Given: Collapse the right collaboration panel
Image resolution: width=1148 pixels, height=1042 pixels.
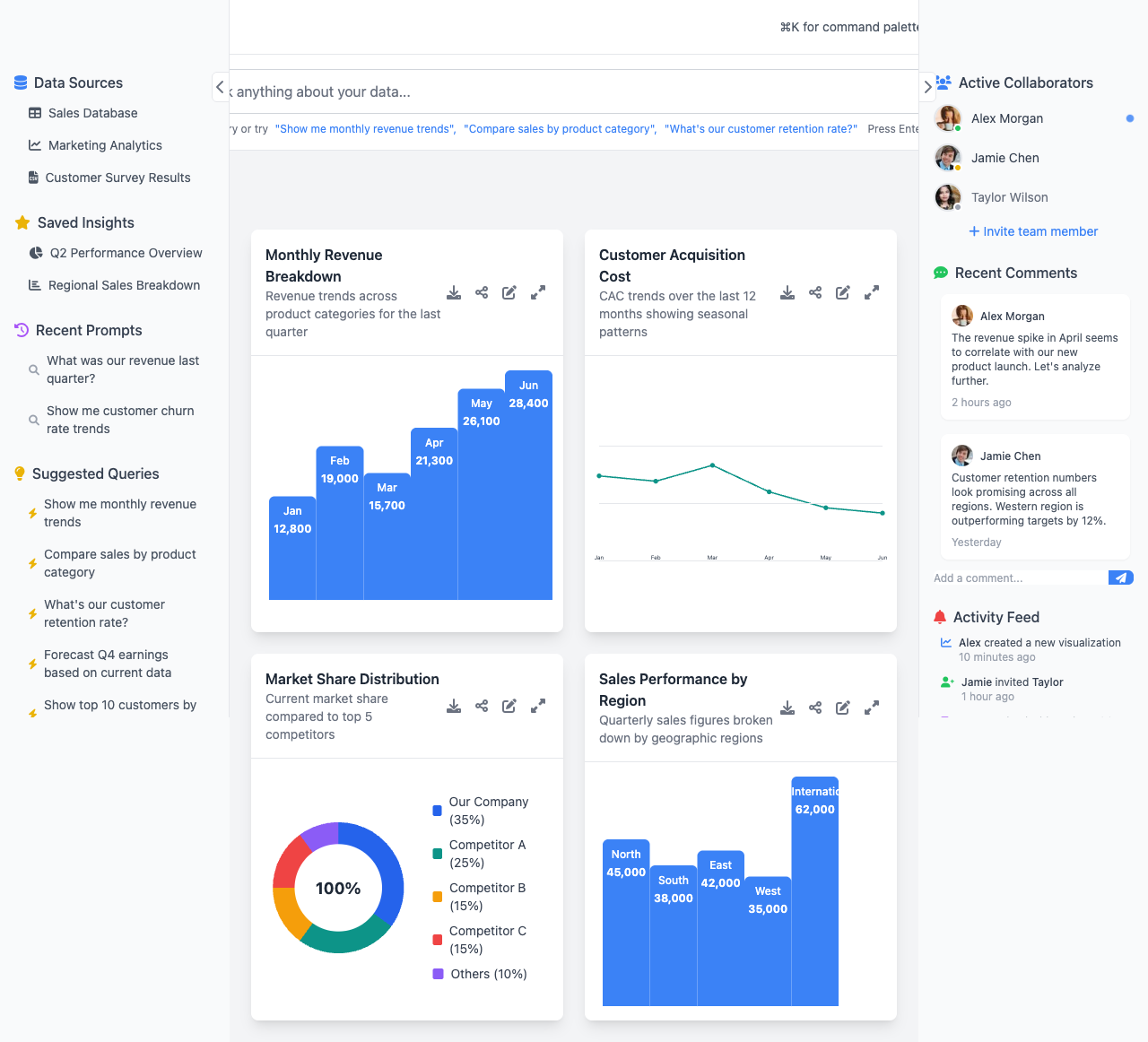Looking at the screenshot, I should tap(927, 87).
